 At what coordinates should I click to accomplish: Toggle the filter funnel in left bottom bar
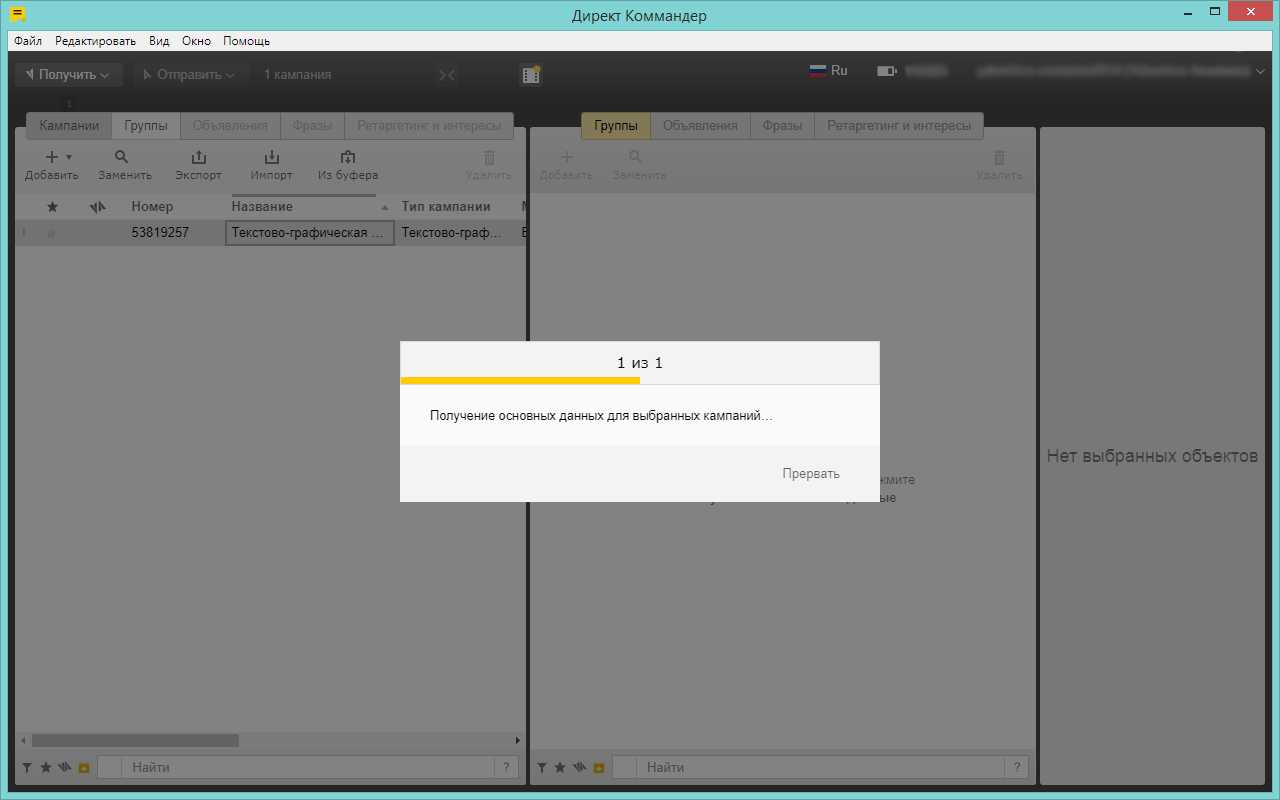[x=27, y=768]
